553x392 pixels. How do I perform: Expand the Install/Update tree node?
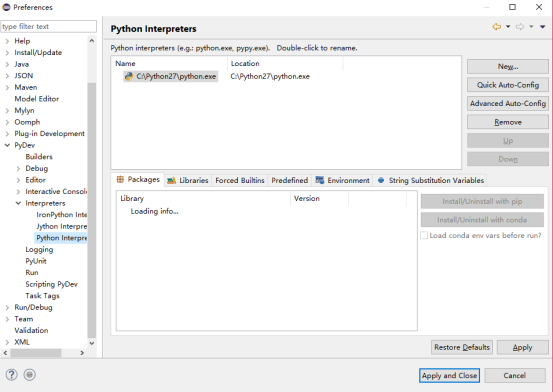(x=7, y=53)
